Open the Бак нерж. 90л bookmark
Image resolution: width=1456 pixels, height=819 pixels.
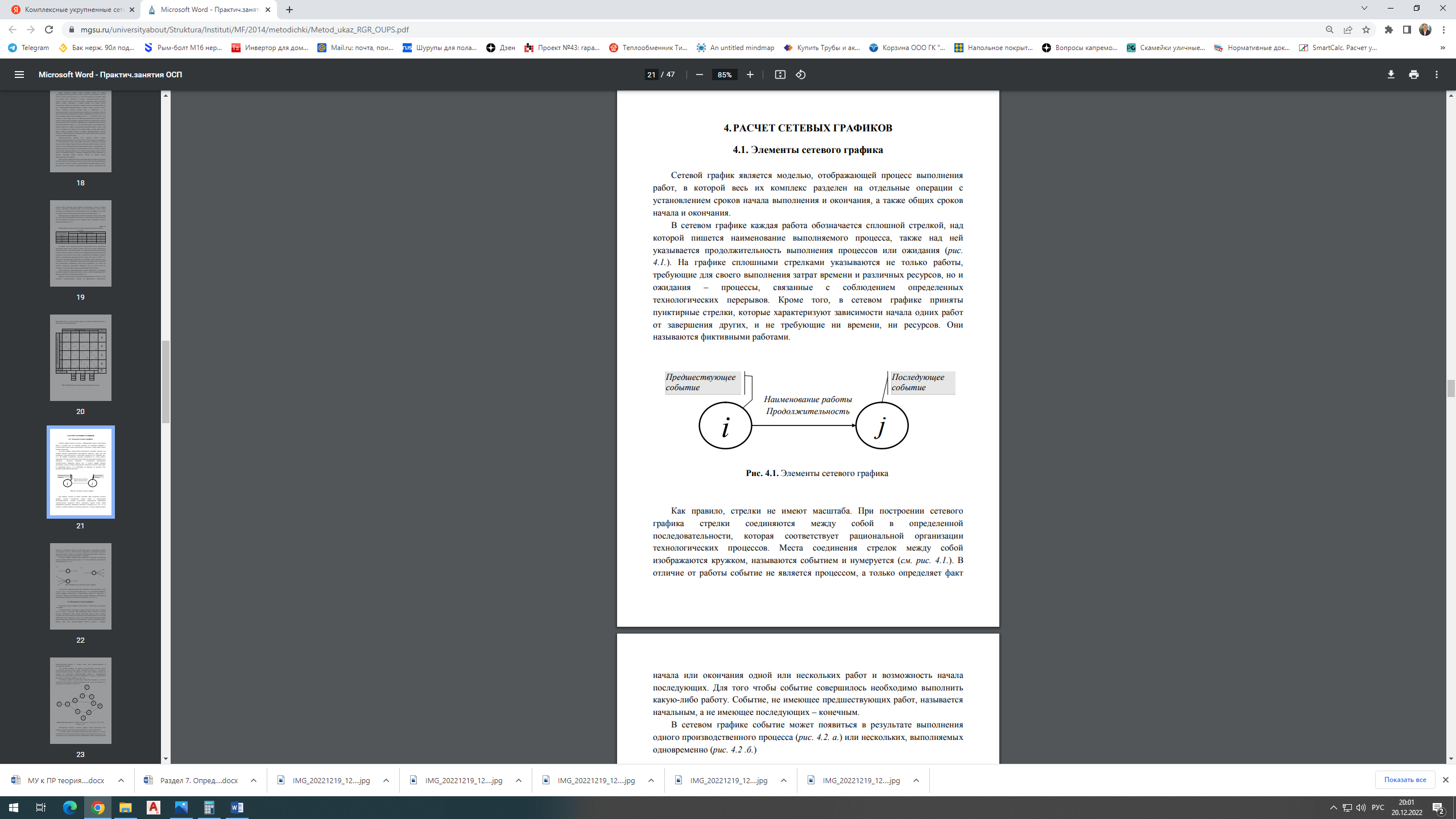pos(97,48)
